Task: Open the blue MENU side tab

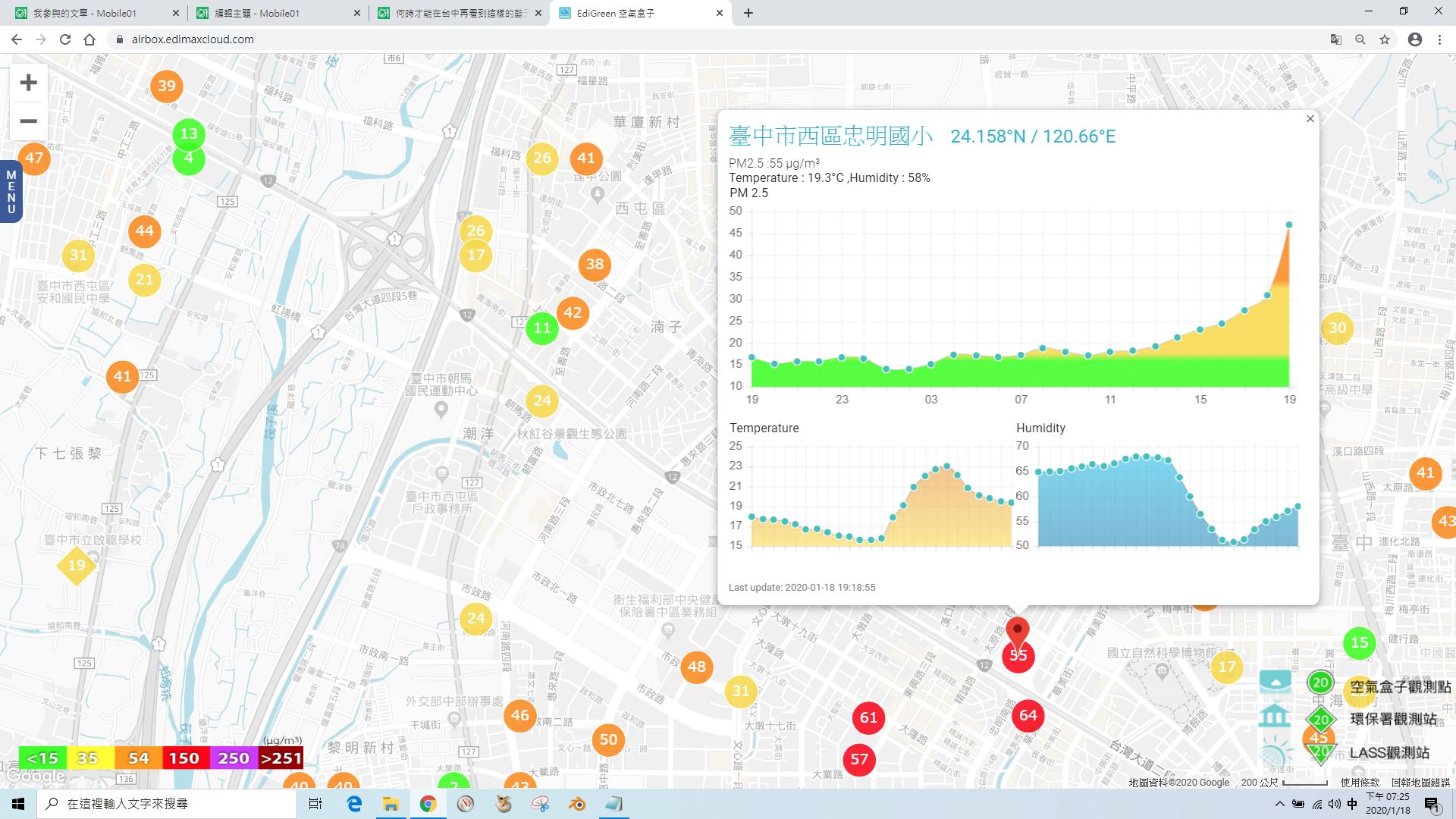Action: tap(11, 191)
